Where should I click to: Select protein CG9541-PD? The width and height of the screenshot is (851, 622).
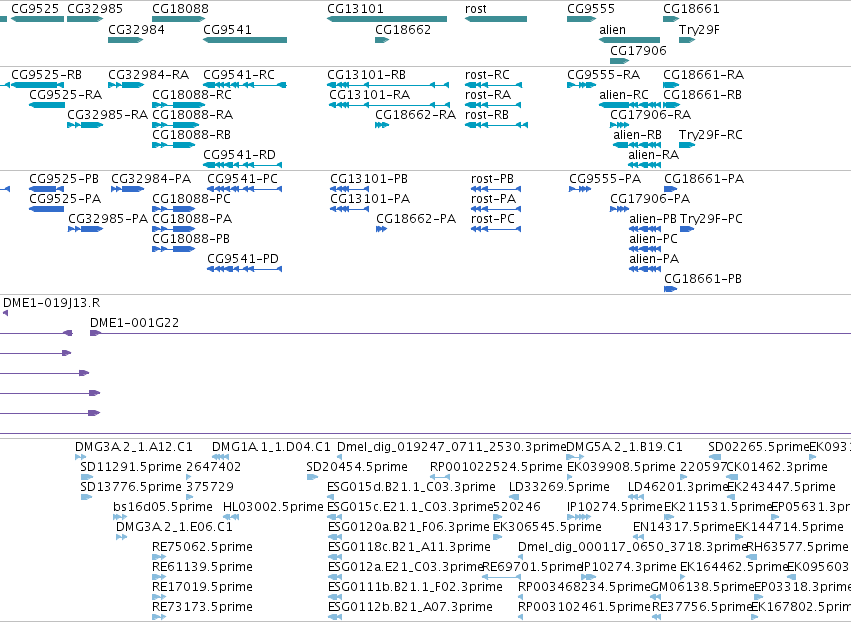pyautogui.click(x=245, y=269)
